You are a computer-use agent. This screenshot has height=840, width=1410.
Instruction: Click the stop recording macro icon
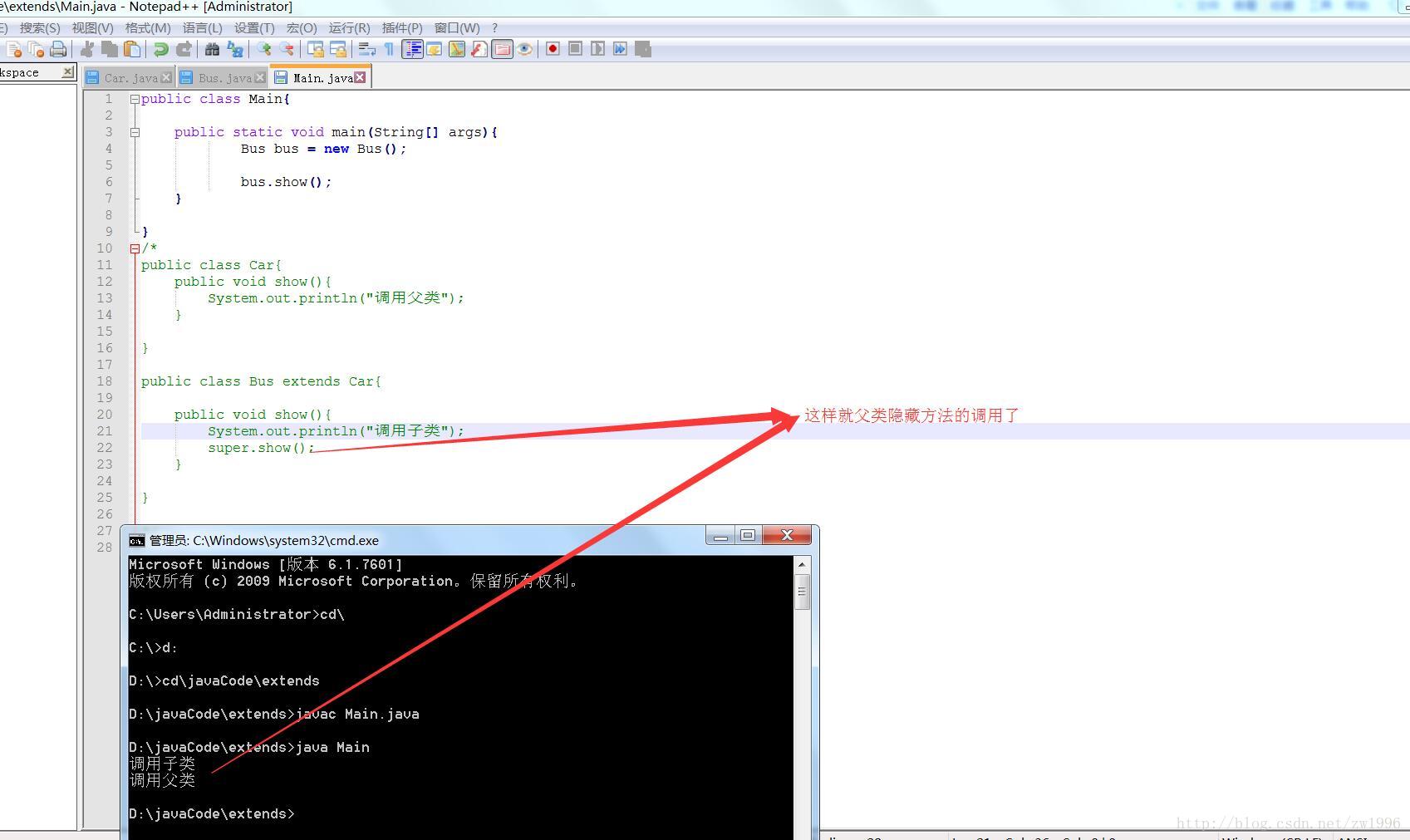(575, 49)
